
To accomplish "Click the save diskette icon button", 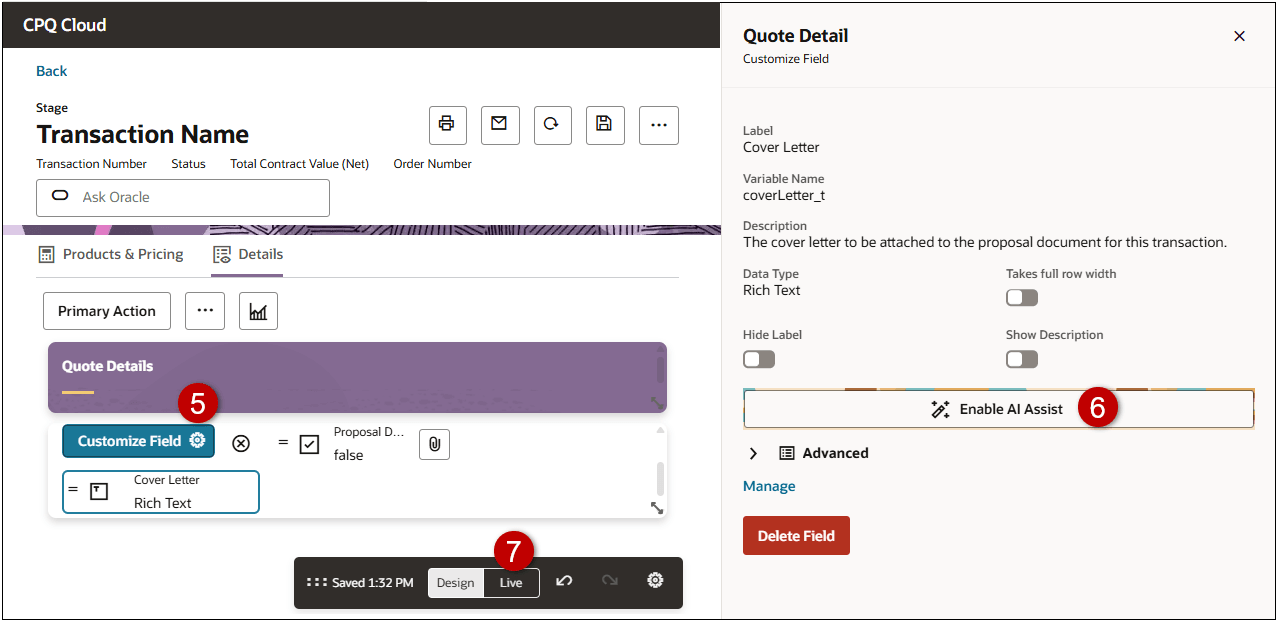I will coord(604,125).
